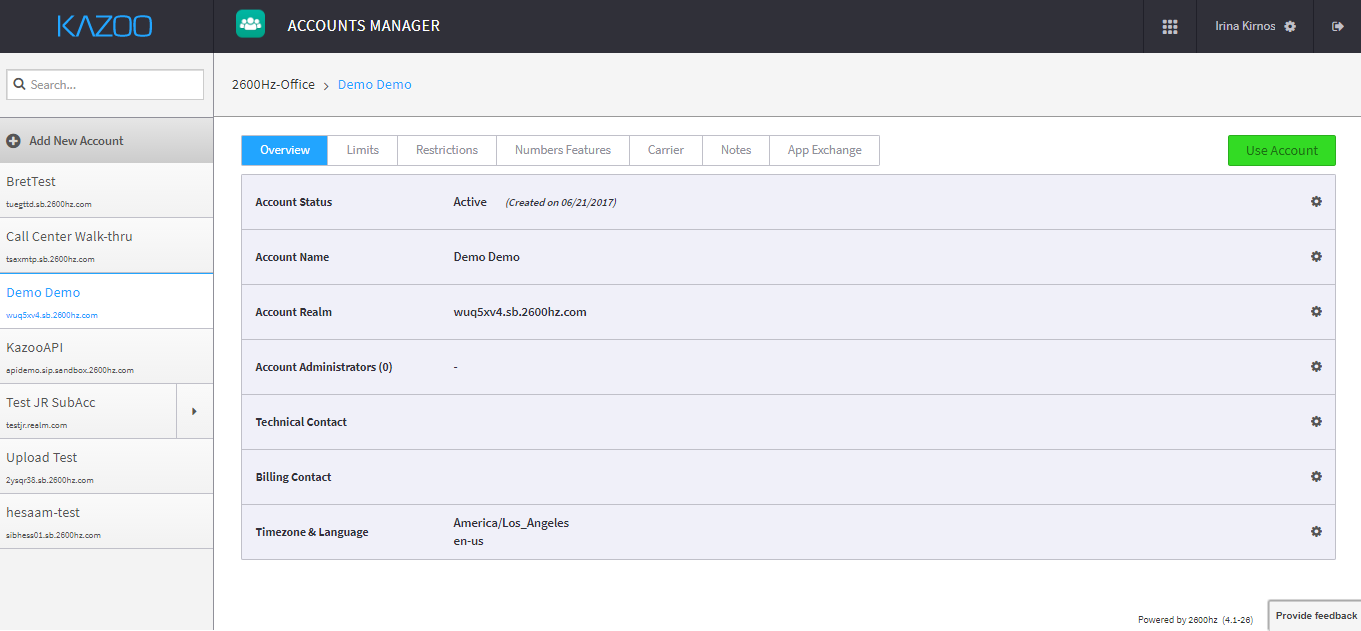Open the Restrictions tab

point(447,150)
